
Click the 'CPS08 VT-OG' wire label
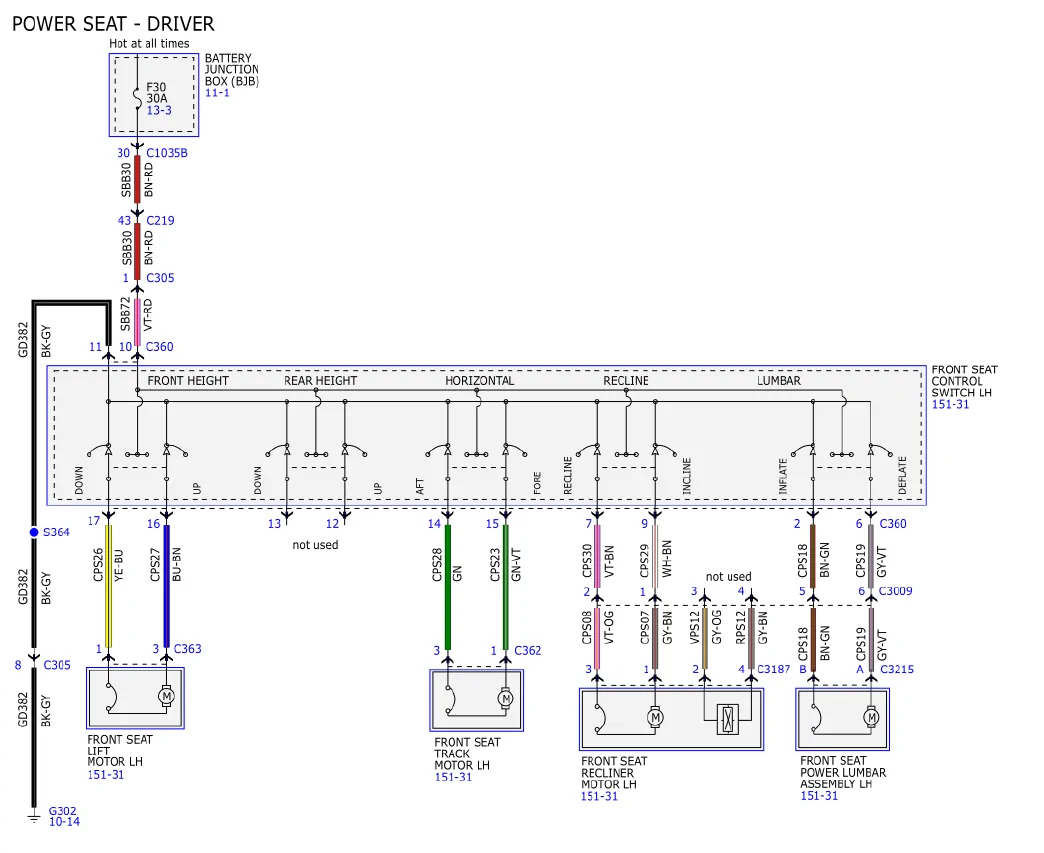[597, 629]
